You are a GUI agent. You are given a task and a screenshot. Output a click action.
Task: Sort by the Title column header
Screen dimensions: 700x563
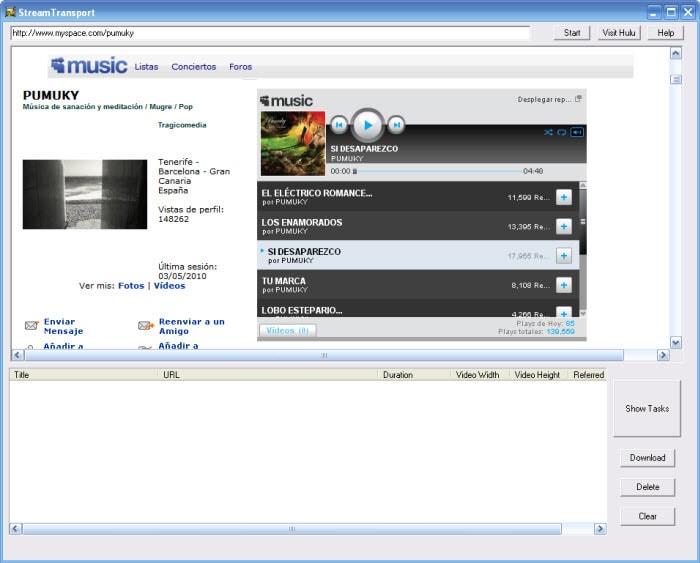83,375
